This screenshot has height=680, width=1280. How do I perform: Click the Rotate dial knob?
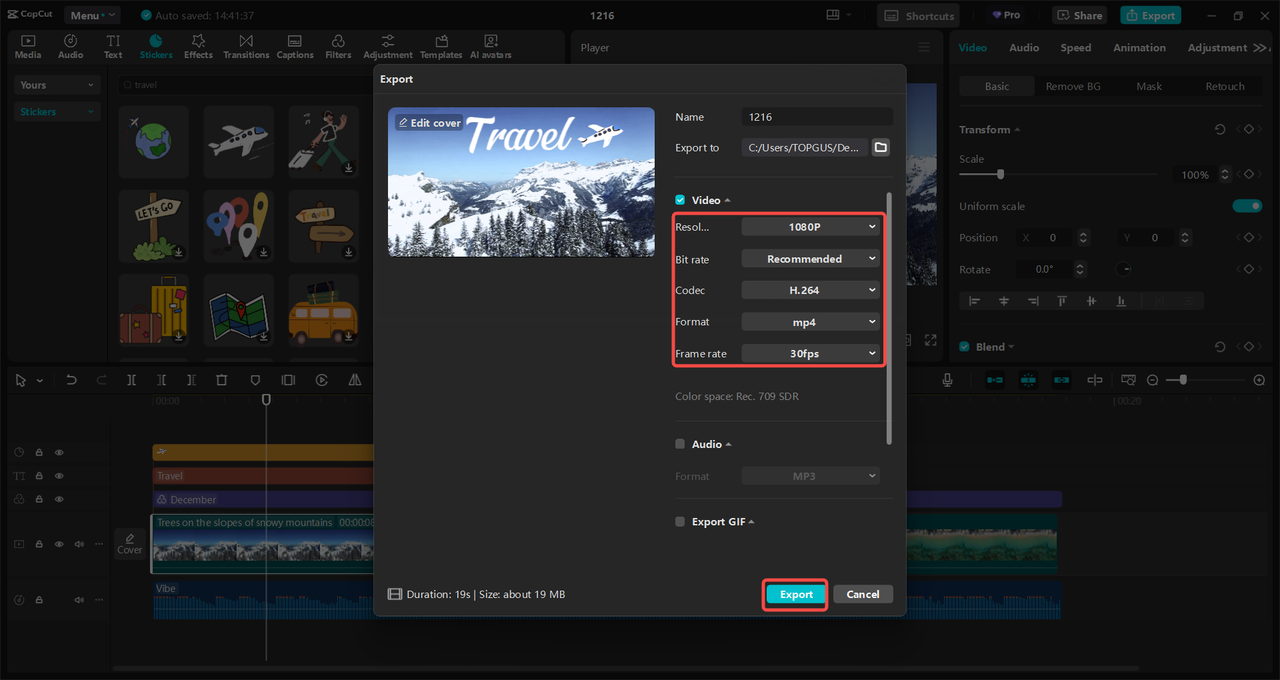[x=1125, y=269]
